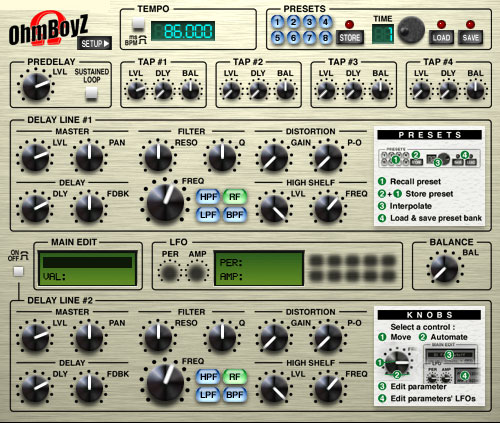Enable HPF filter on Delay Line #1
The height and width of the screenshot is (423, 500).
pos(208,197)
